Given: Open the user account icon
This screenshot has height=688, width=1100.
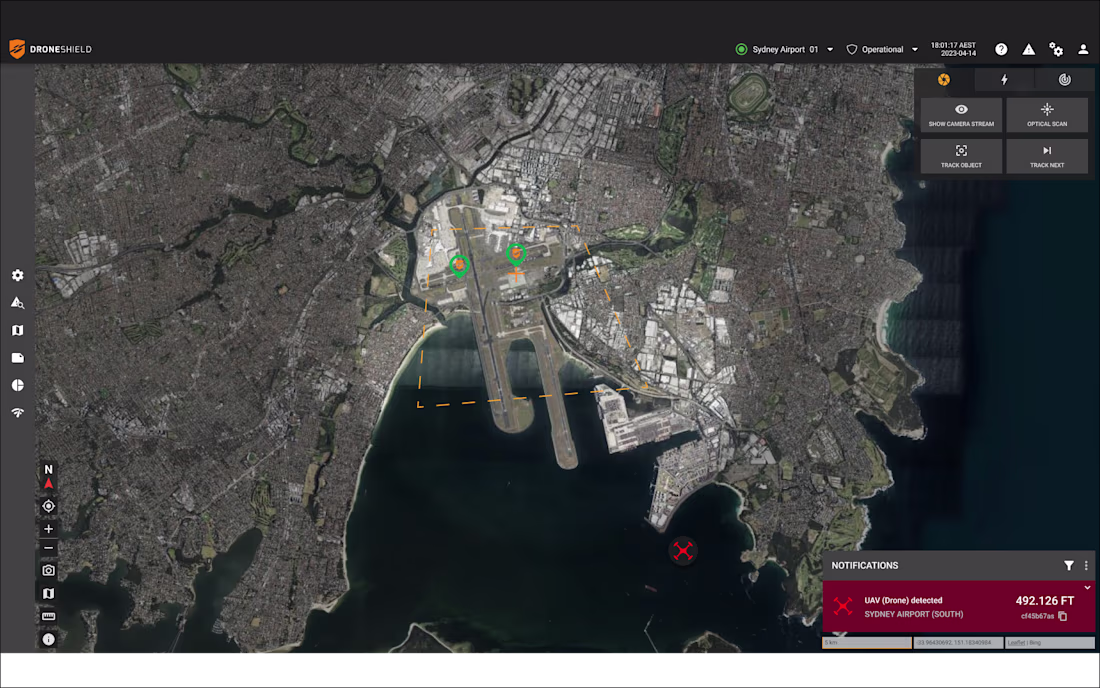Looking at the screenshot, I should [1083, 49].
